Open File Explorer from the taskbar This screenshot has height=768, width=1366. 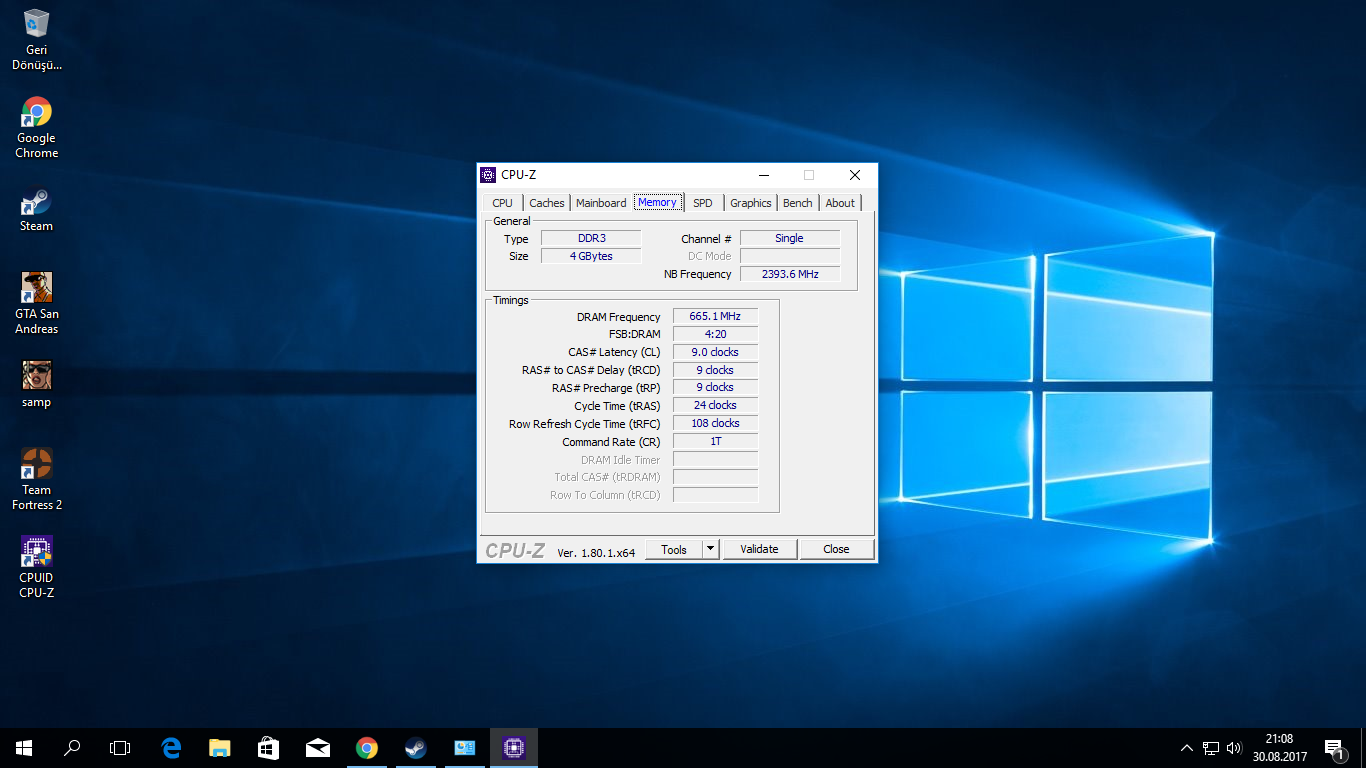coord(220,747)
